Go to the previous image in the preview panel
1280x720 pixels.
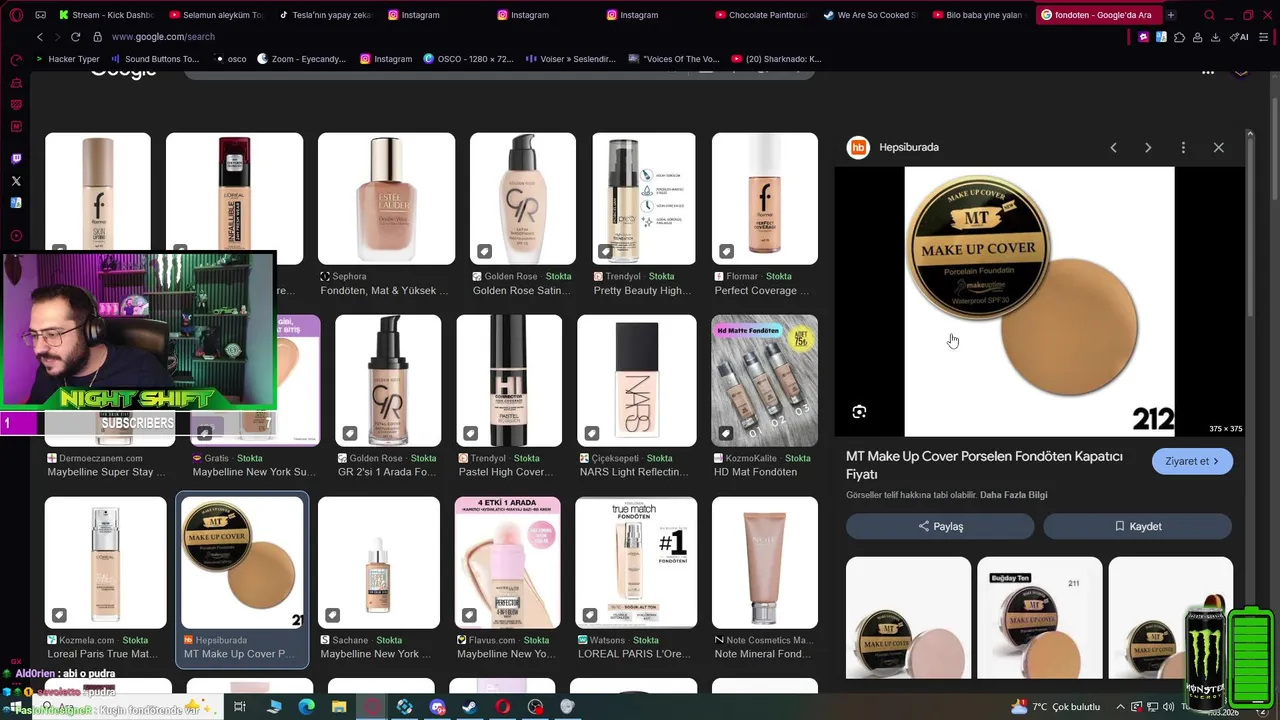(1113, 147)
